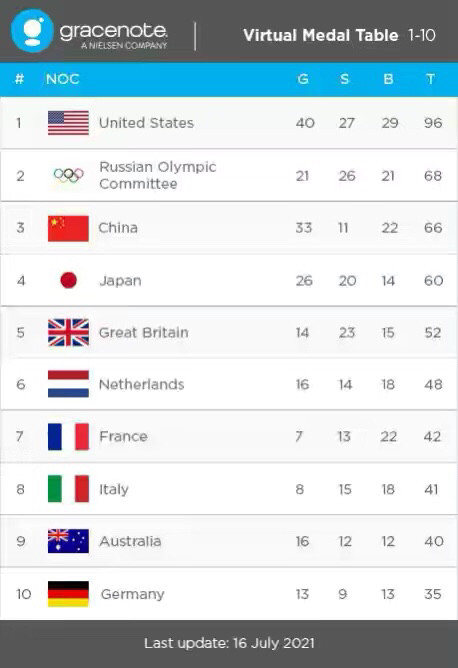Click the Germany flag icon

[x=68, y=594]
